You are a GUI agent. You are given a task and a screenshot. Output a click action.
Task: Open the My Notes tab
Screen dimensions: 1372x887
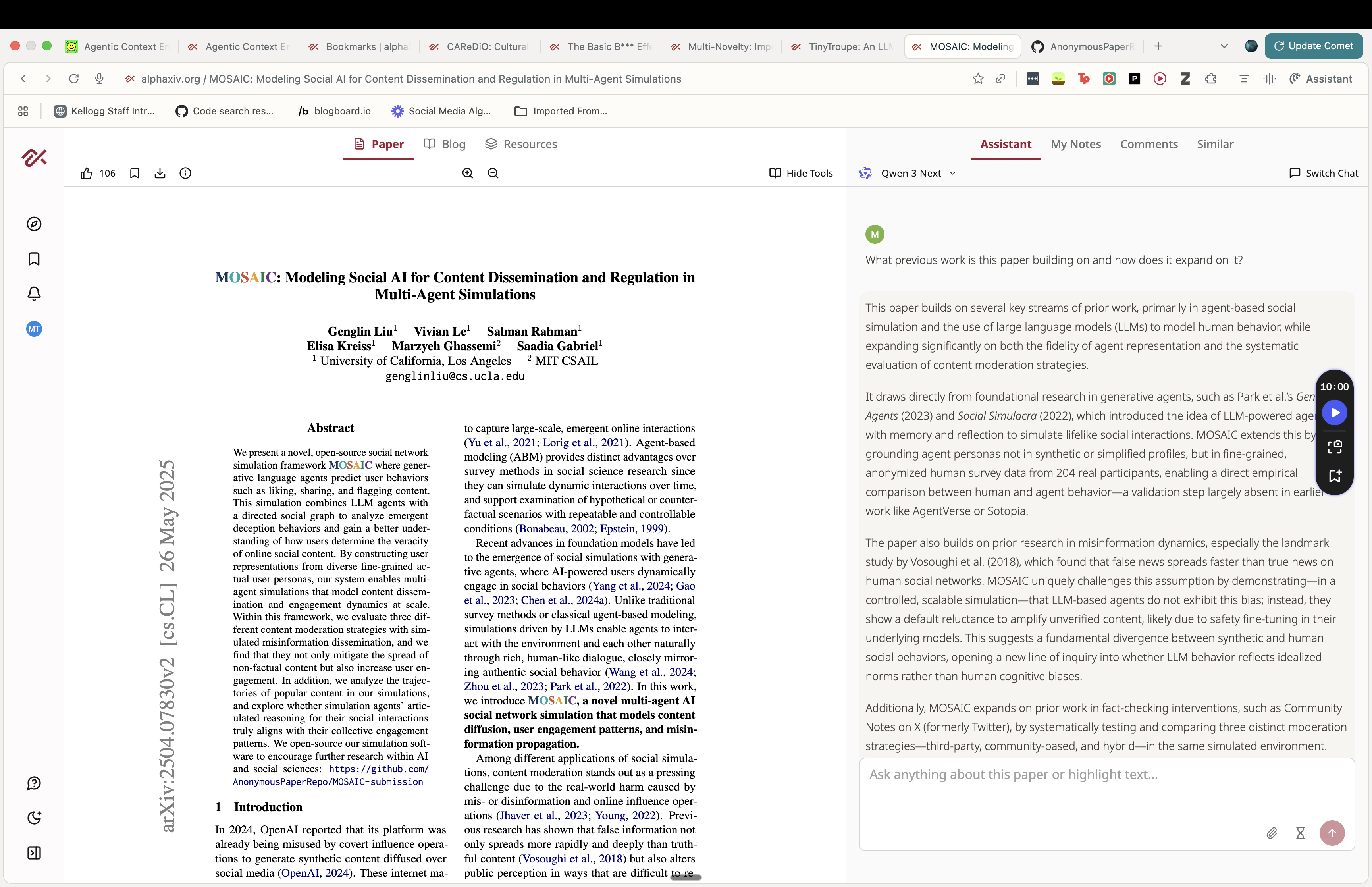coord(1075,144)
